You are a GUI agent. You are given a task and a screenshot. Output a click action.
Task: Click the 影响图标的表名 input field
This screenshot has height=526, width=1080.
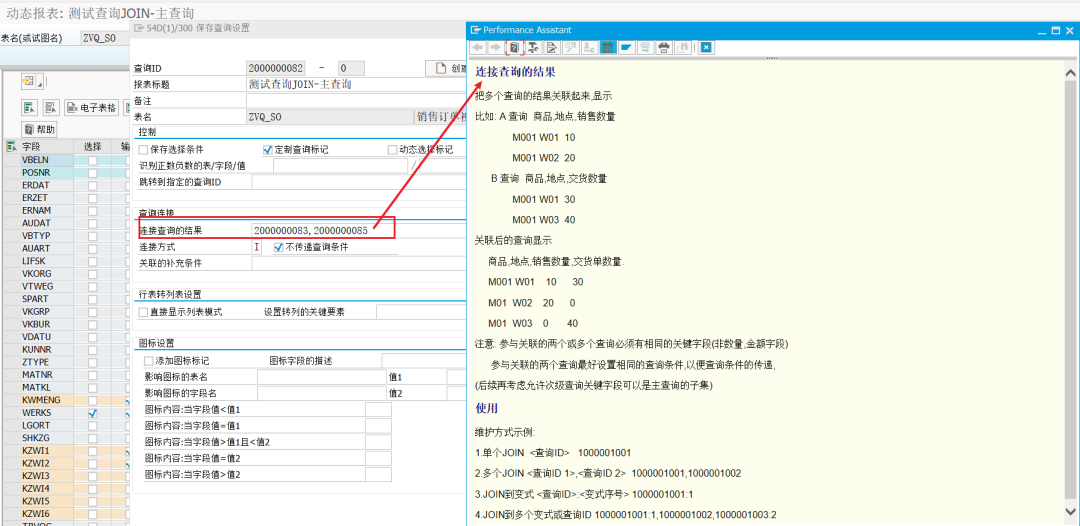(321, 377)
